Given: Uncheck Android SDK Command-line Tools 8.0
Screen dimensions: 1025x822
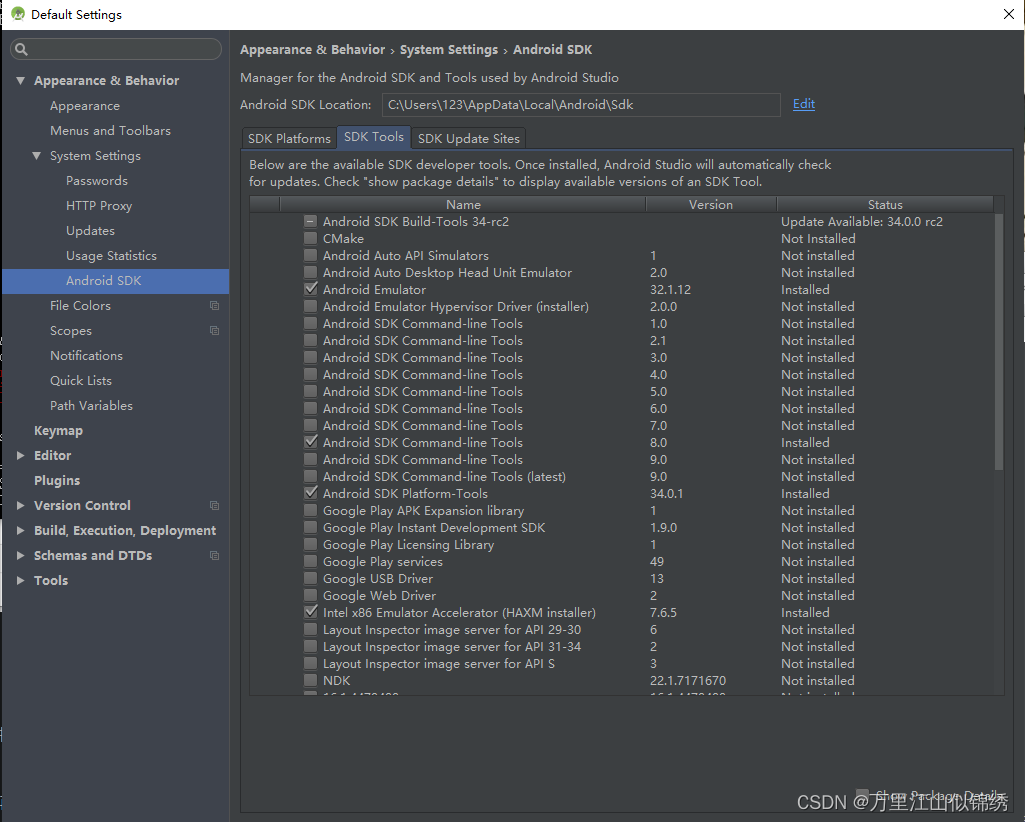Looking at the screenshot, I should point(311,442).
